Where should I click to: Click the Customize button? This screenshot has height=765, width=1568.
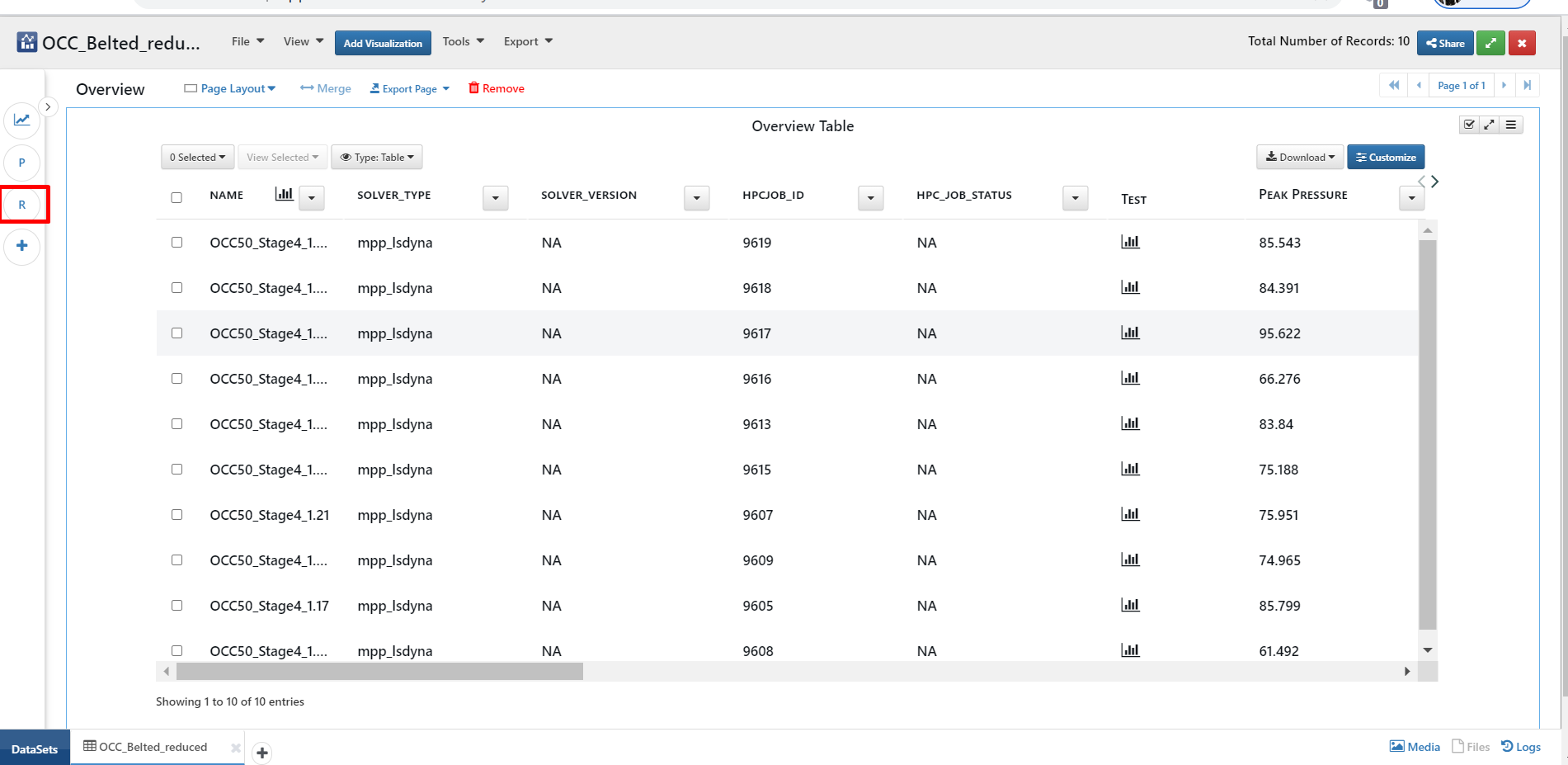pos(1386,157)
